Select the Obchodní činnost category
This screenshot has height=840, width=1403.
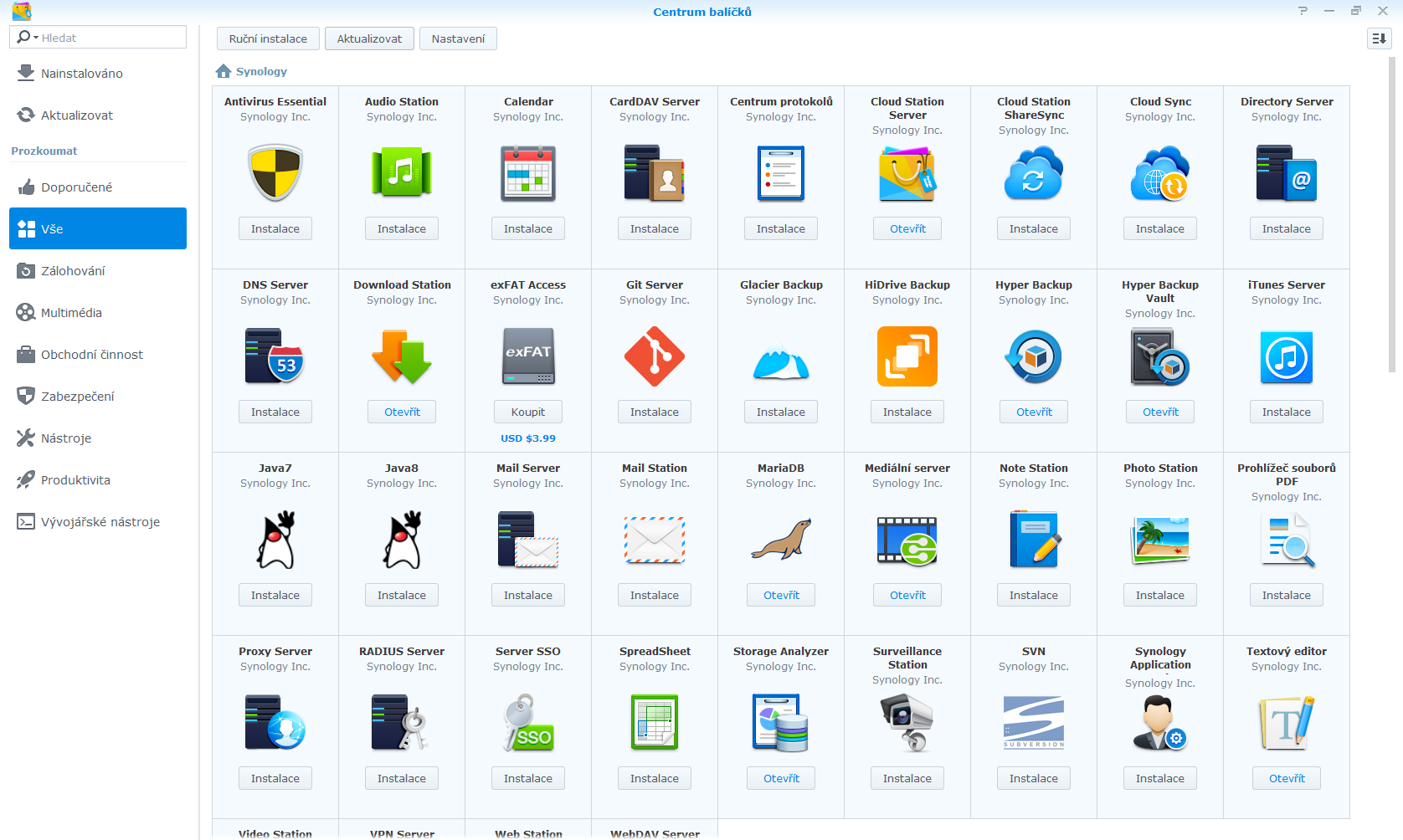point(98,355)
